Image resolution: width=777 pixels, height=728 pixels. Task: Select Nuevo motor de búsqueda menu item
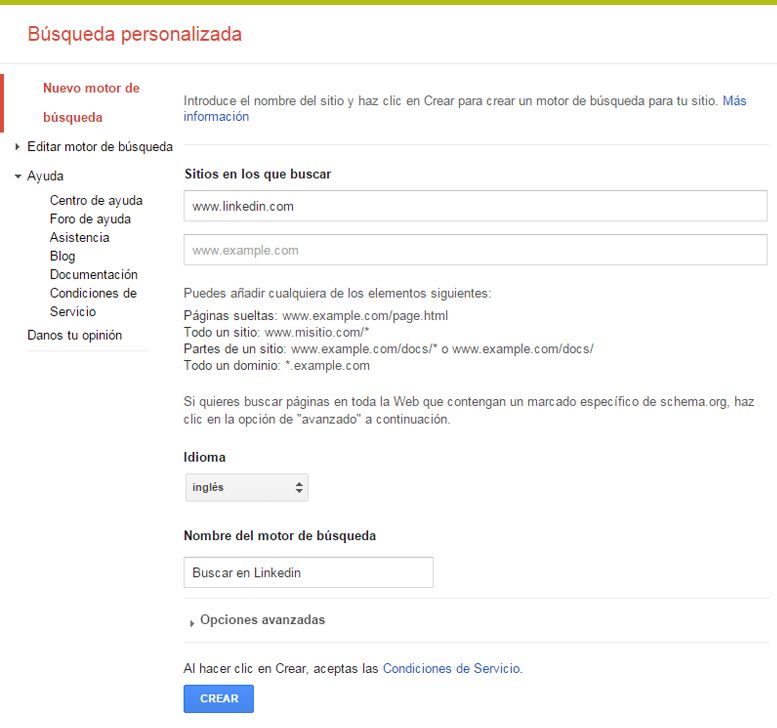coord(90,102)
